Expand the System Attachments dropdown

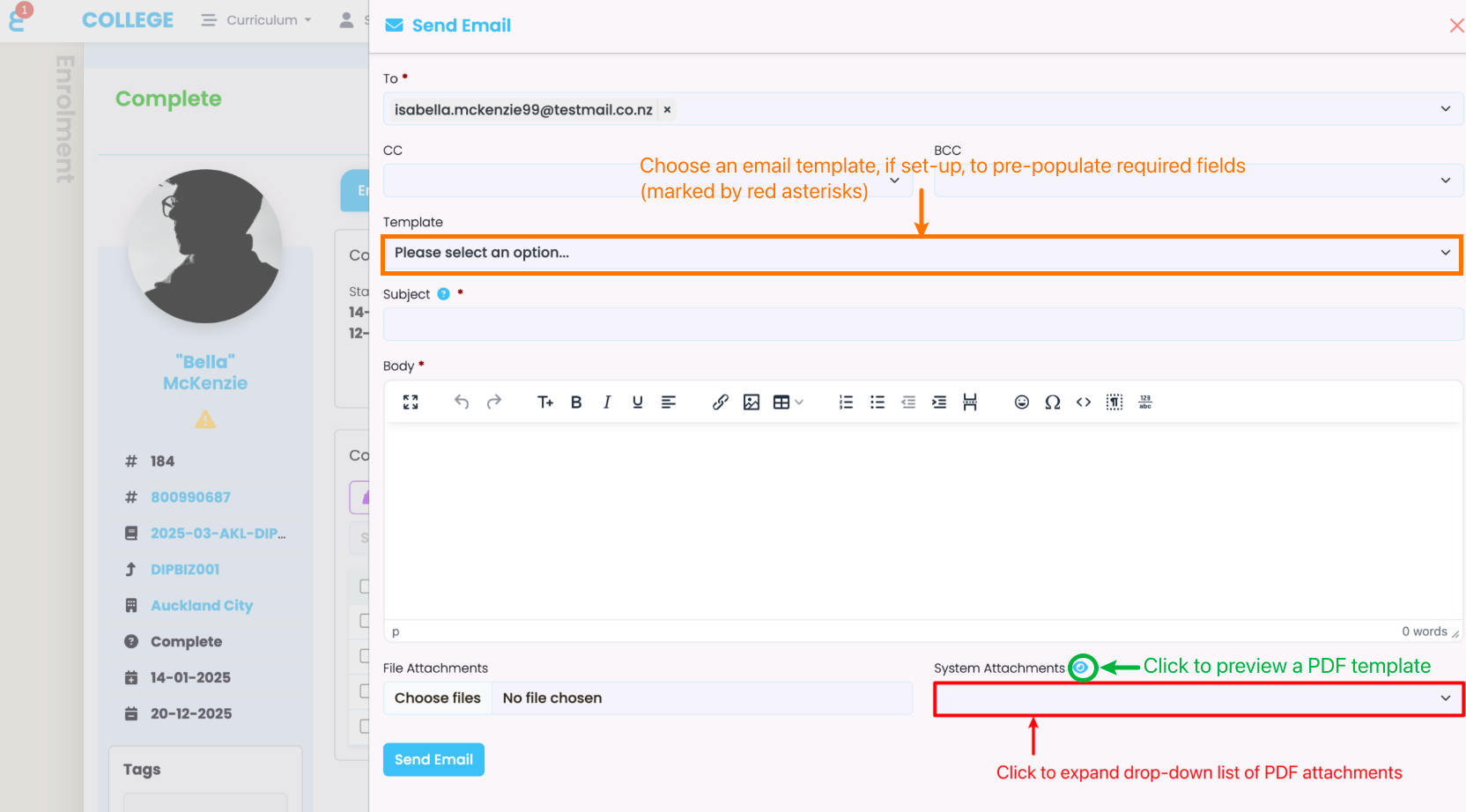1198,698
